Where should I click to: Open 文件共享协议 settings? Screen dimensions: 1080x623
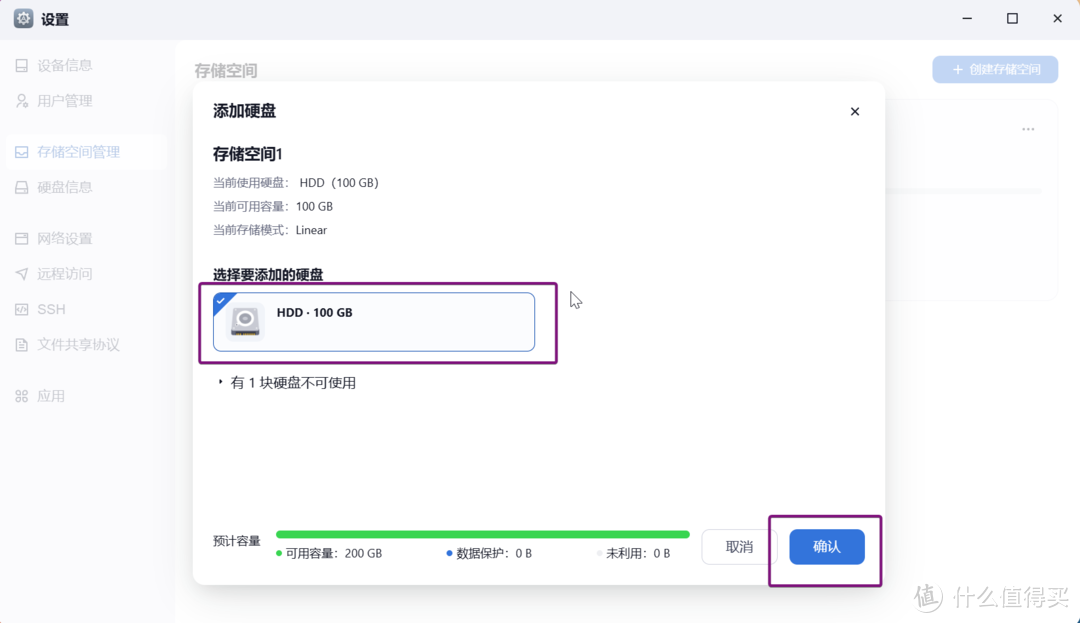point(74,344)
